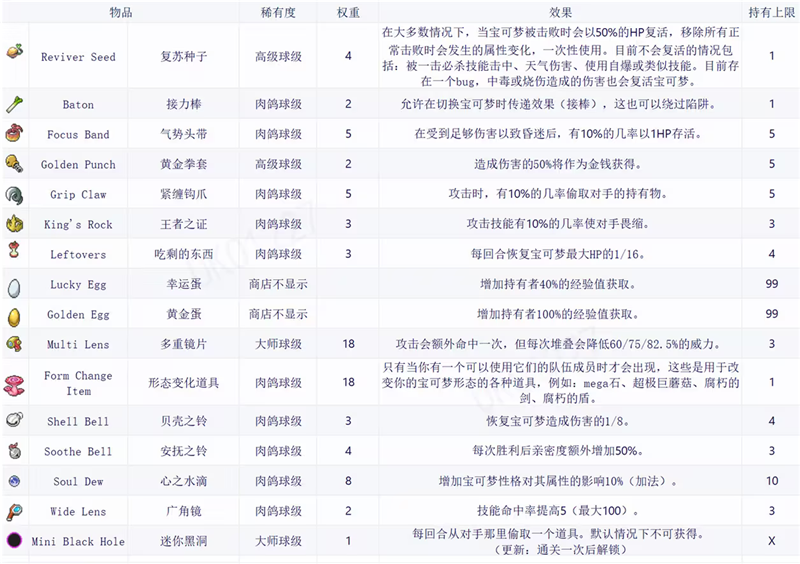800x564 pixels.
Task: Click the Chinese name 广角镜
Action: point(184,511)
